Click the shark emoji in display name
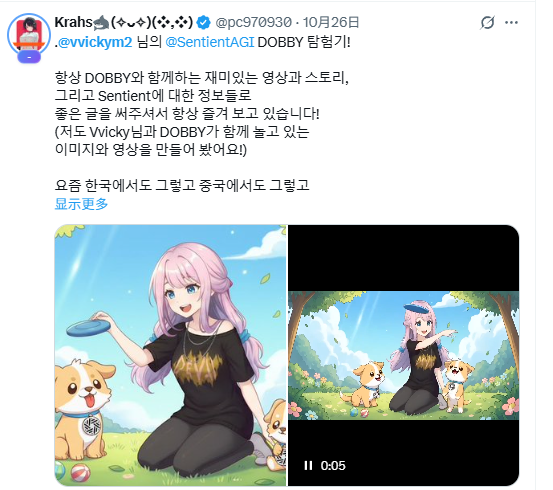553x490 pixels. pos(101,23)
